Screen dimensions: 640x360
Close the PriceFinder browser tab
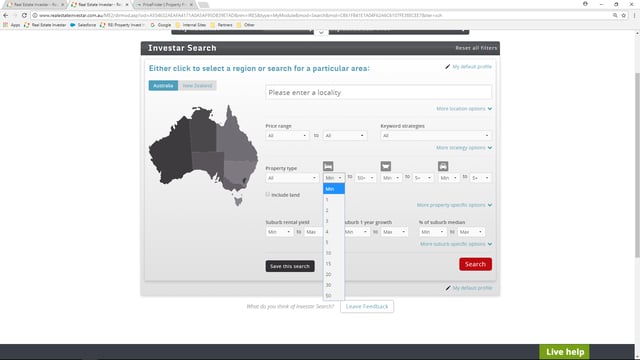tap(191, 4)
